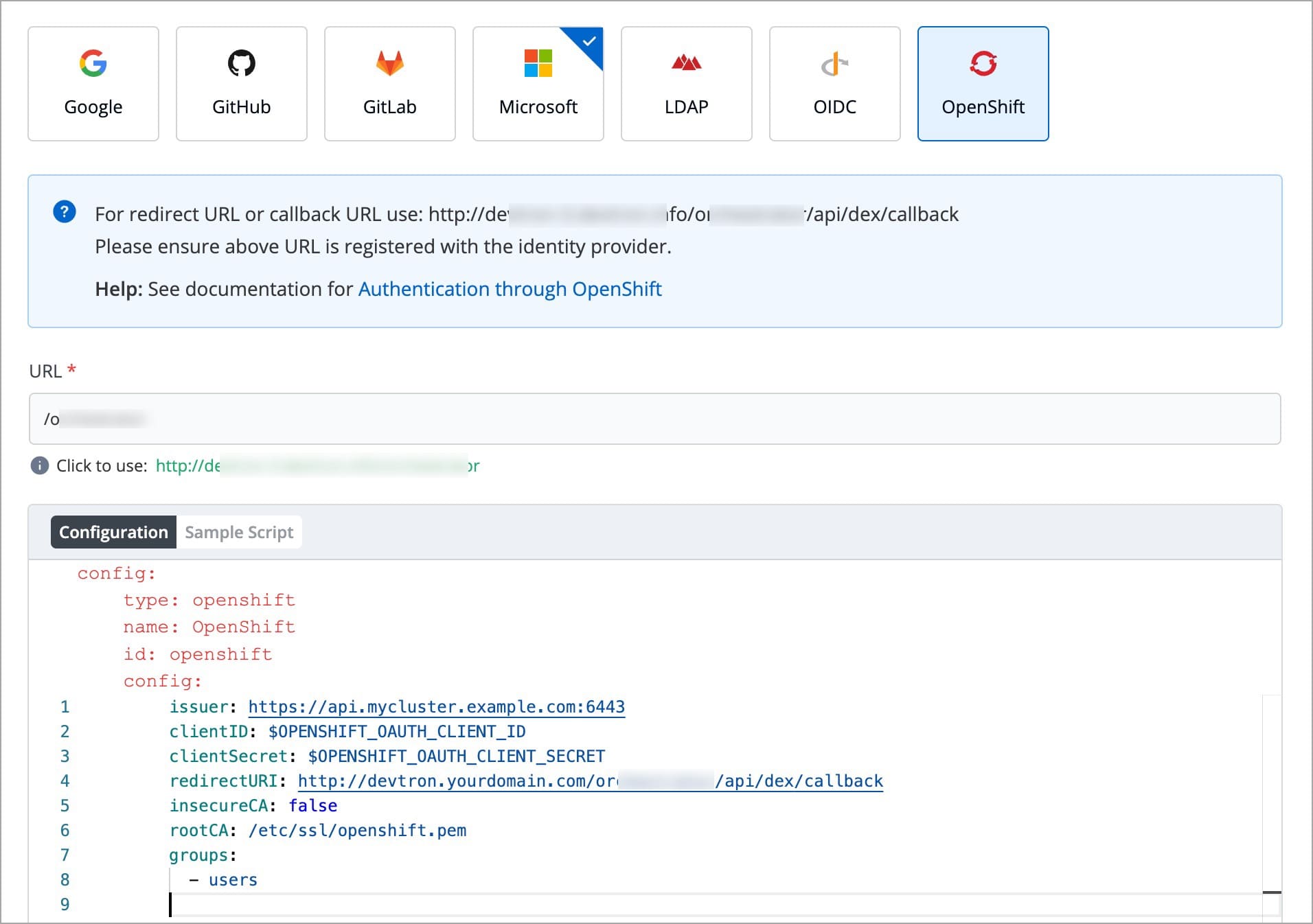Place cursor on empty line 9
1313x924 pixels.
pyautogui.click(x=412, y=905)
